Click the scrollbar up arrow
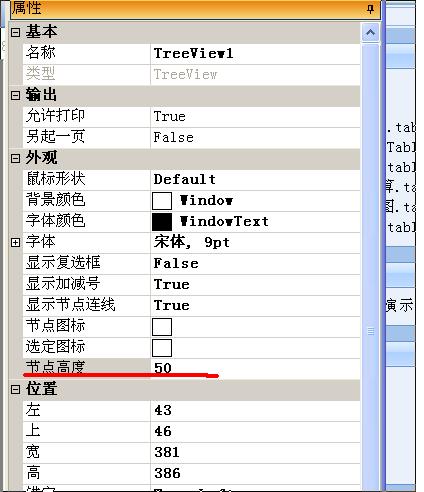This screenshot has height=492, width=424. [x=370, y=33]
